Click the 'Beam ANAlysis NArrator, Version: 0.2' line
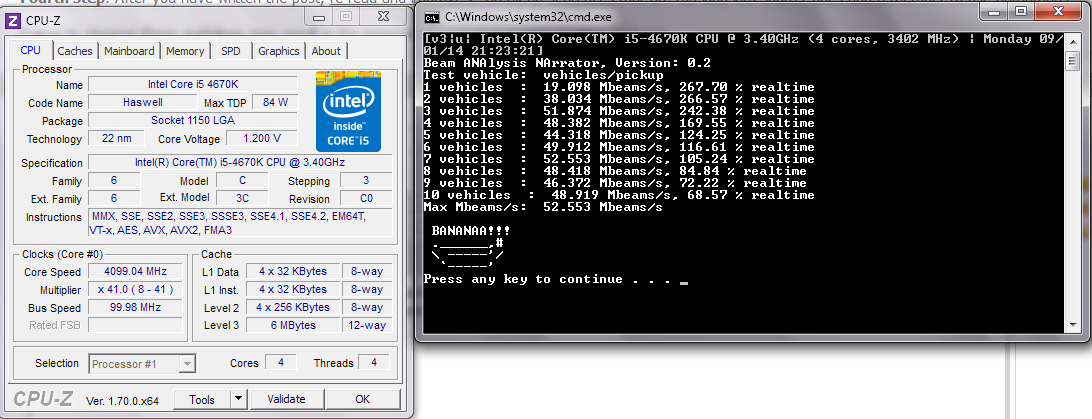Screen dimensions: 1092x419 click(x=567, y=63)
